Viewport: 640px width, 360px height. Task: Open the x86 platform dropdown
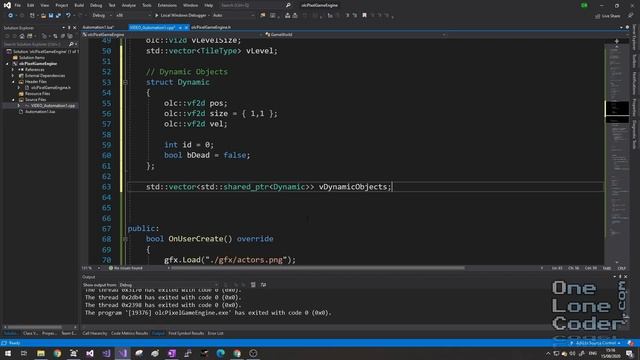pos(133,16)
